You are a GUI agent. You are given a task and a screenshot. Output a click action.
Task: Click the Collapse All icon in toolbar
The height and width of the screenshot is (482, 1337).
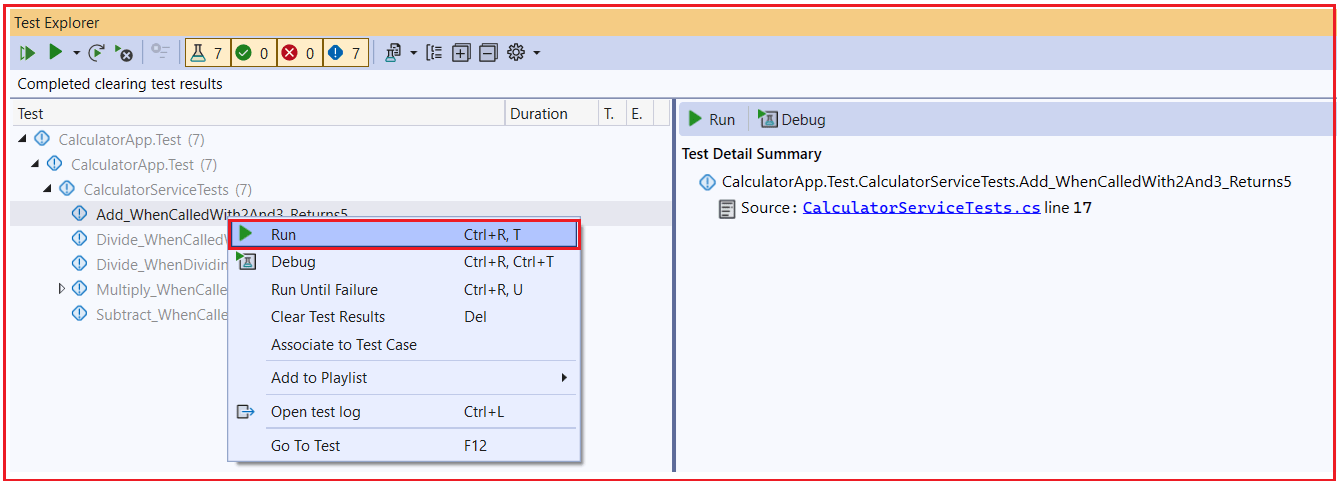[488, 53]
